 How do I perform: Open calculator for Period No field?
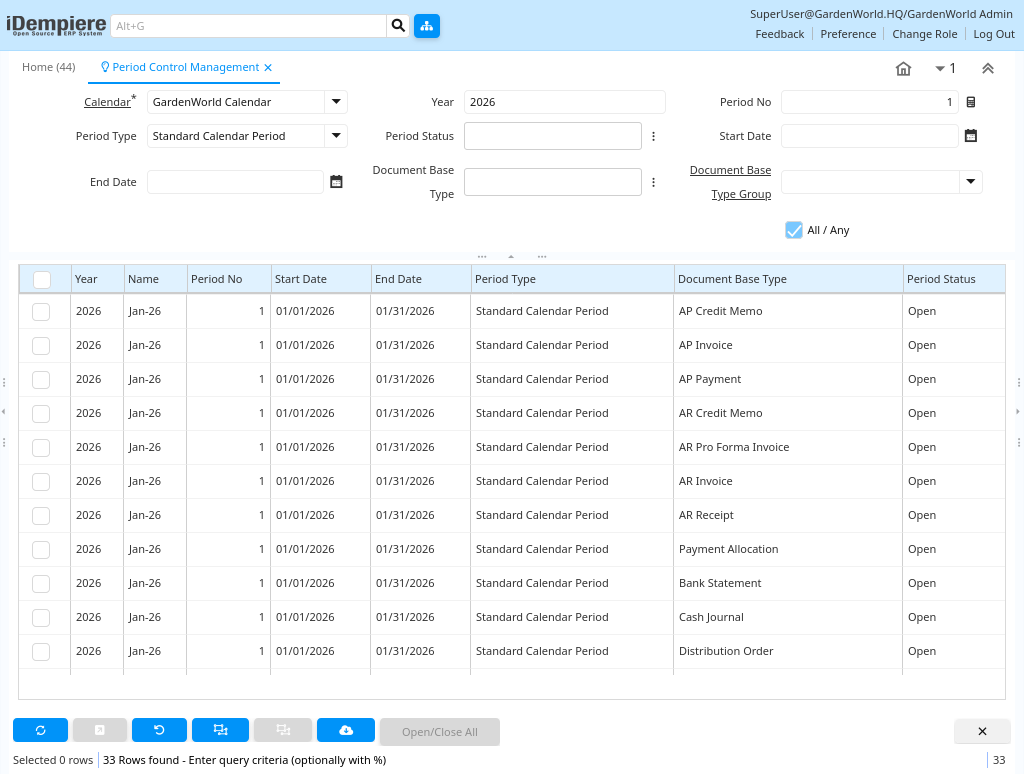(970, 102)
